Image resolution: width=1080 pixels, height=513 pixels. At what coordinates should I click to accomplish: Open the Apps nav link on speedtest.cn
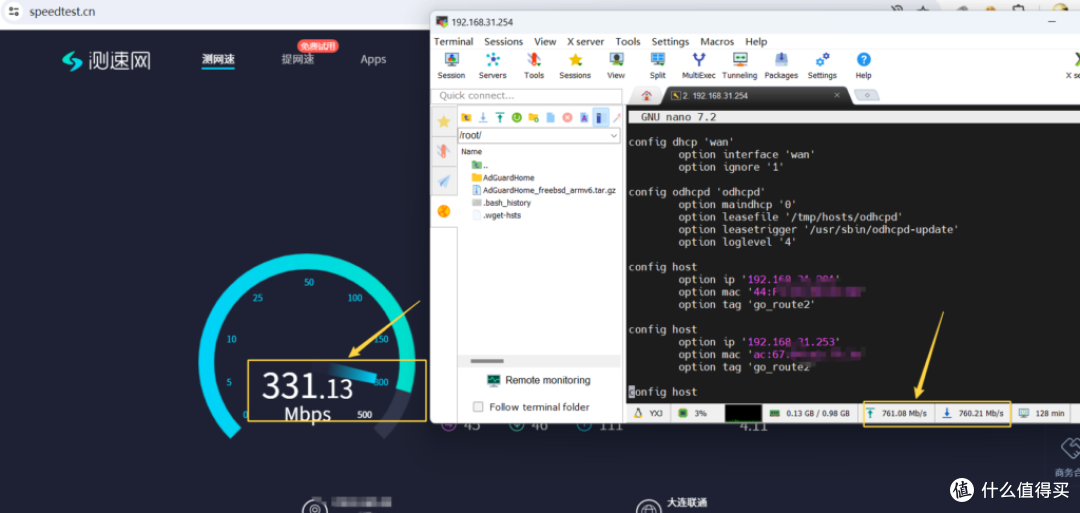pyautogui.click(x=373, y=59)
